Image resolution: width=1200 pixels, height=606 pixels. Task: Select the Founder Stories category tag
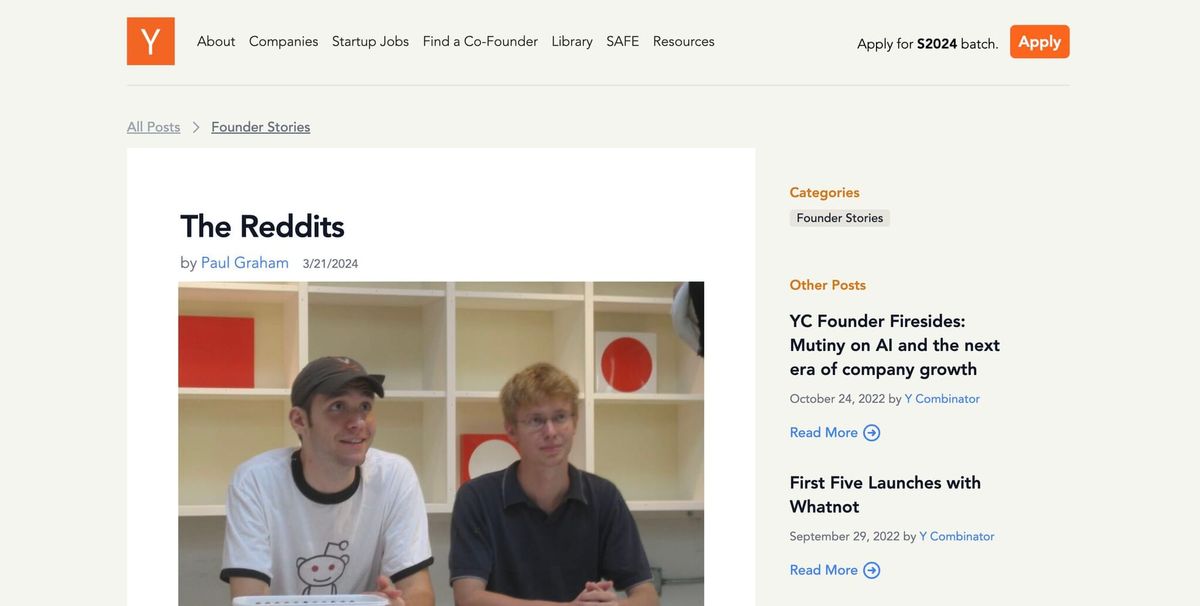(x=839, y=217)
